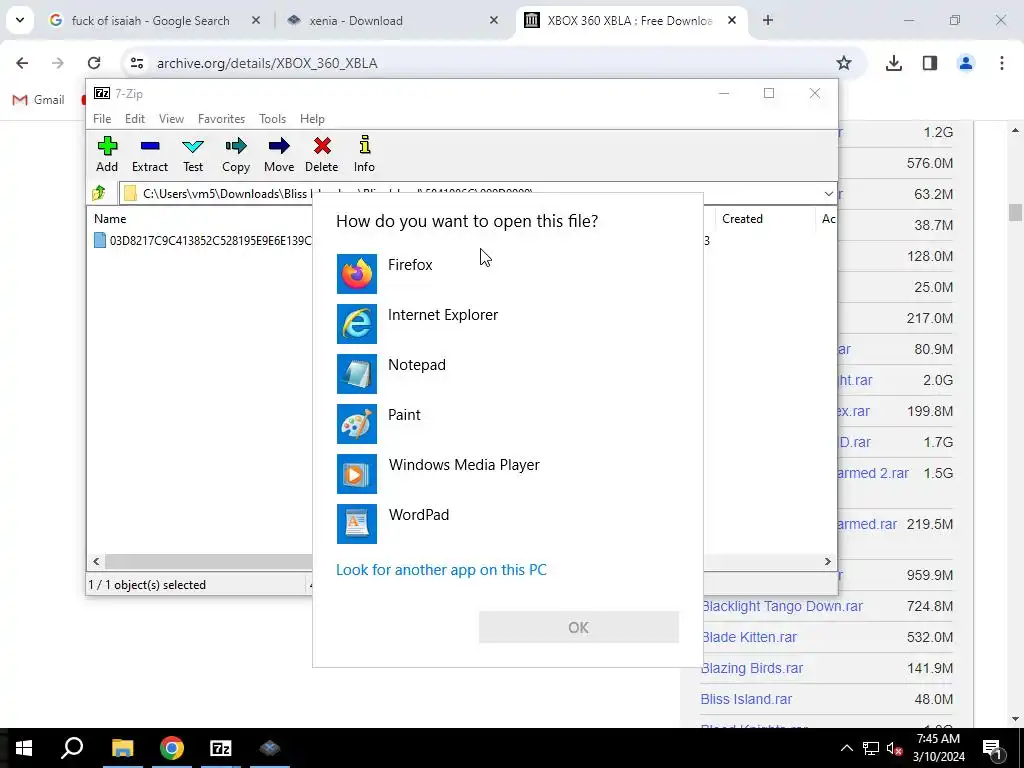Image resolution: width=1024 pixels, height=768 pixels.
Task: Open File Explorer from taskbar
Action: (x=122, y=748)
